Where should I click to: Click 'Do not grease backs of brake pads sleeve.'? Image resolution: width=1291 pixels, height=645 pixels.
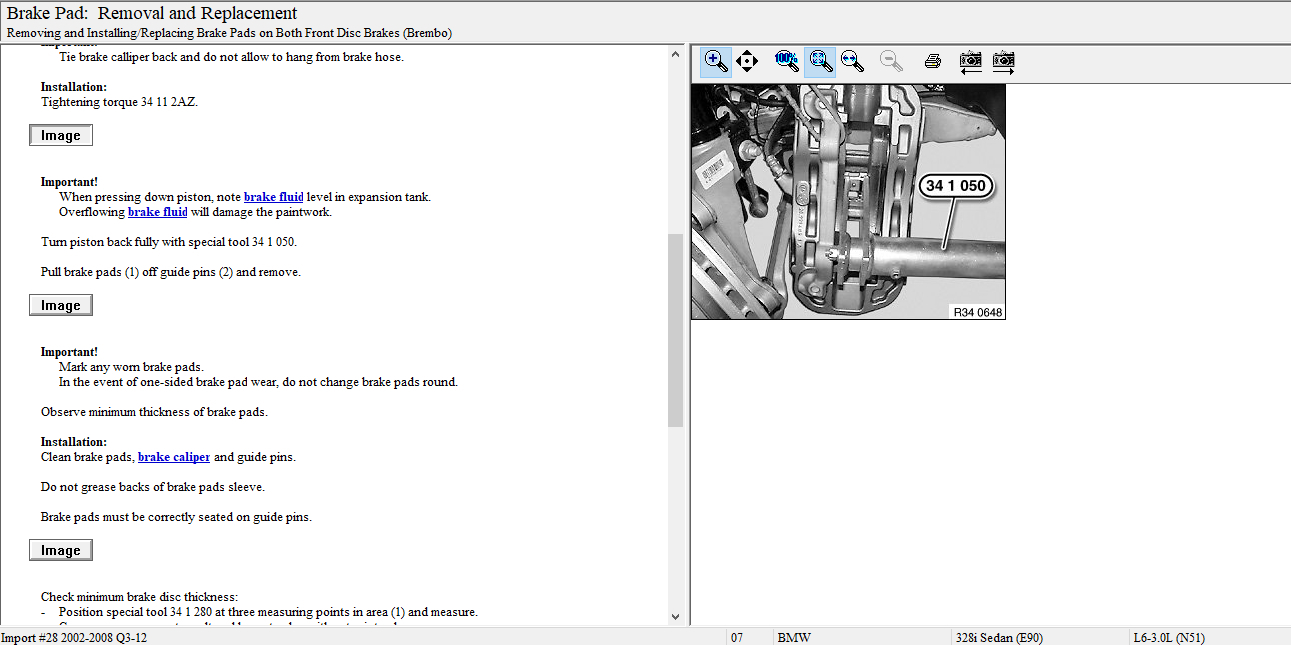click(153, 487)
